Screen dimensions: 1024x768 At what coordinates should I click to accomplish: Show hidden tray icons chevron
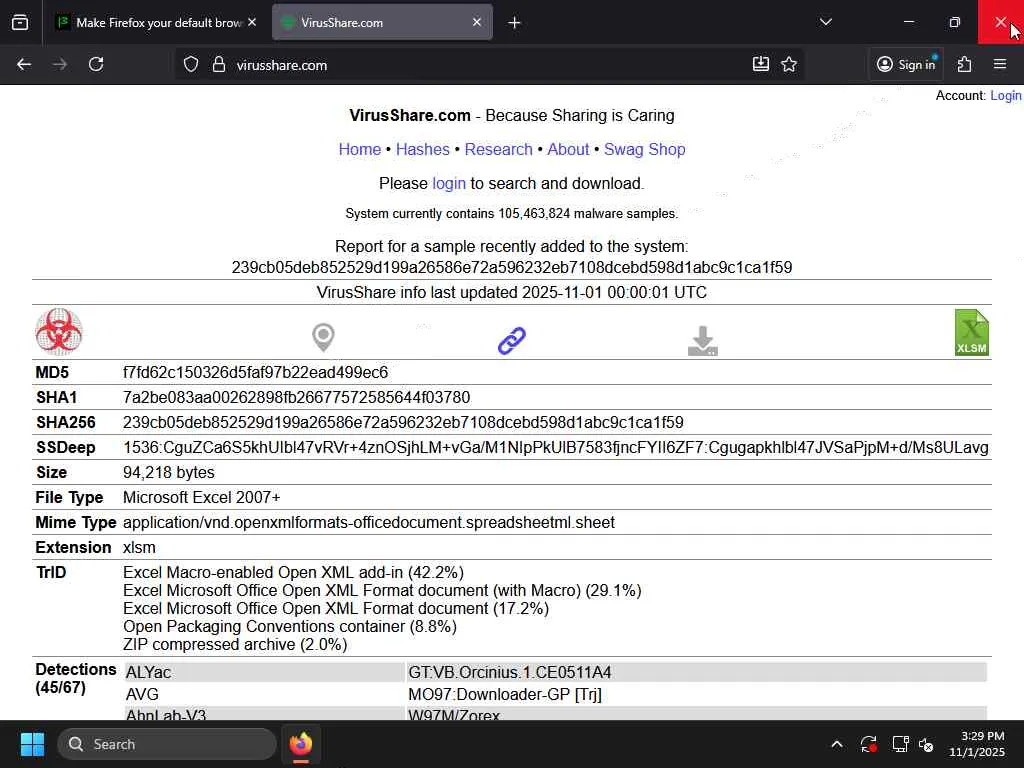[x=837, y=744]
